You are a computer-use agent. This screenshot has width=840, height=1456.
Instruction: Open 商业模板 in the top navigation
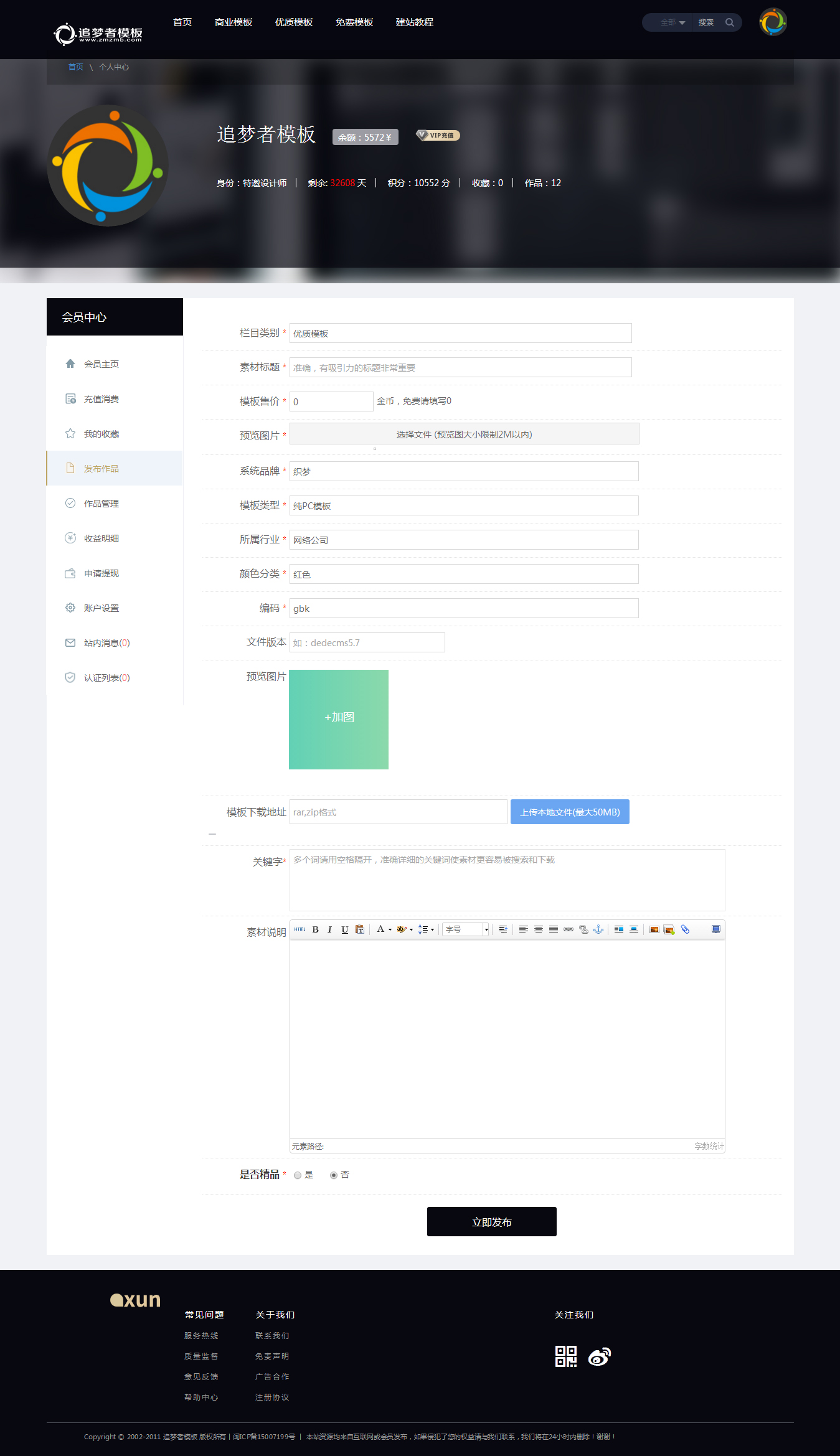pyautogui.click(x=233, y=22)
